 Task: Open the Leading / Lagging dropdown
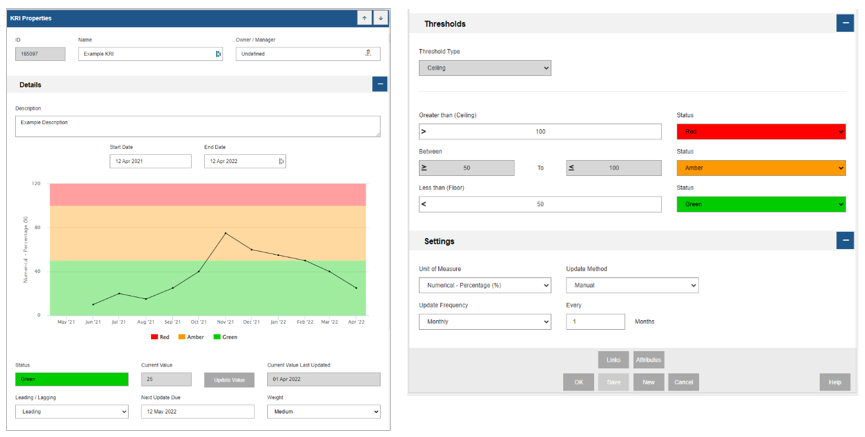tap(72, 412)
